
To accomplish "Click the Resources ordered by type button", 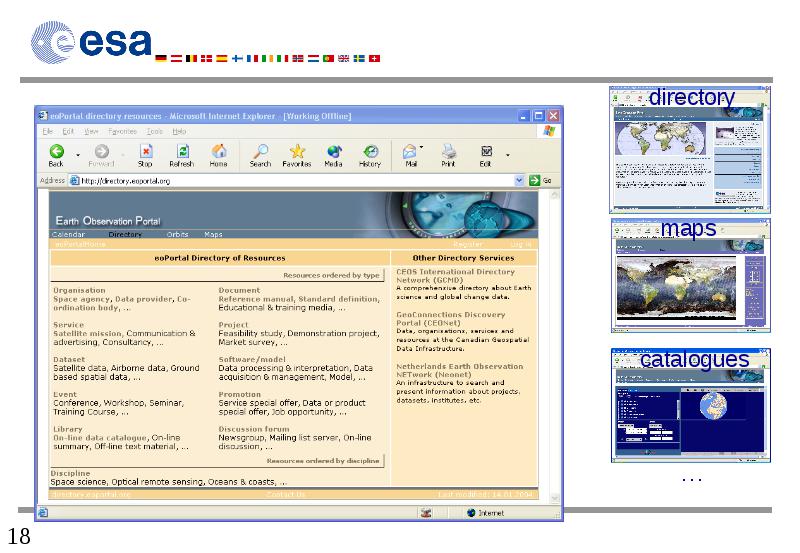I will [x=331, y=275].
